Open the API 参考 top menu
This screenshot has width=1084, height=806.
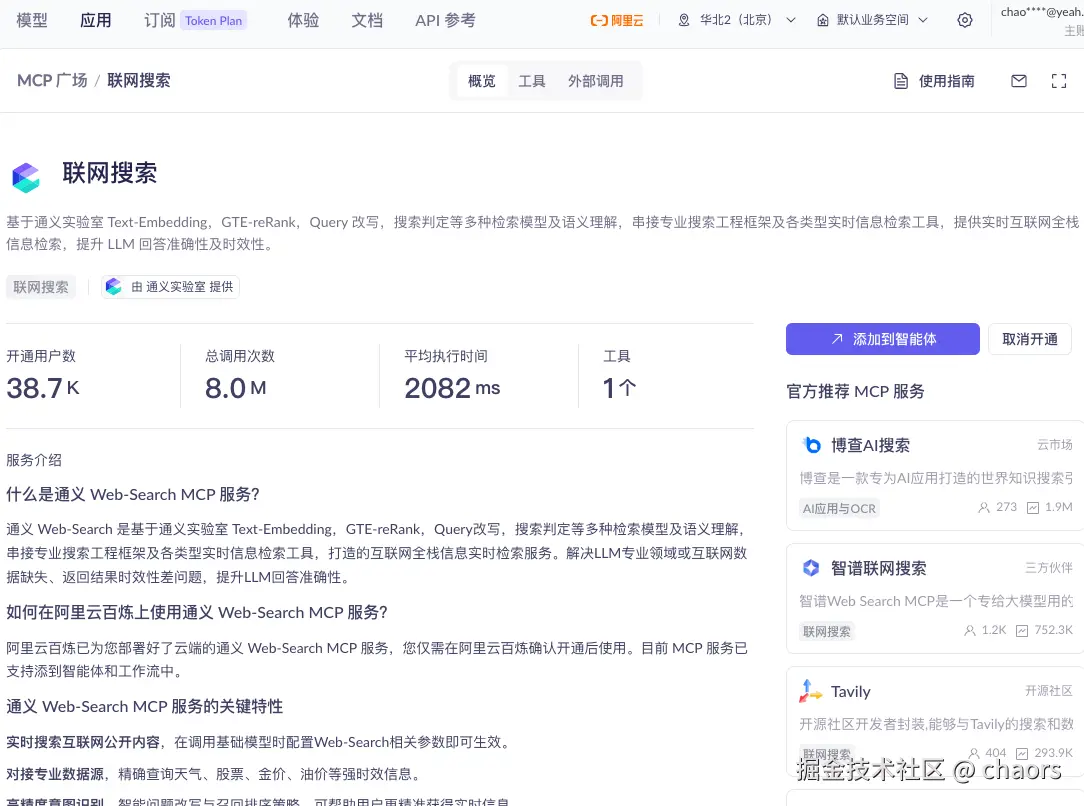click(445, 20)
